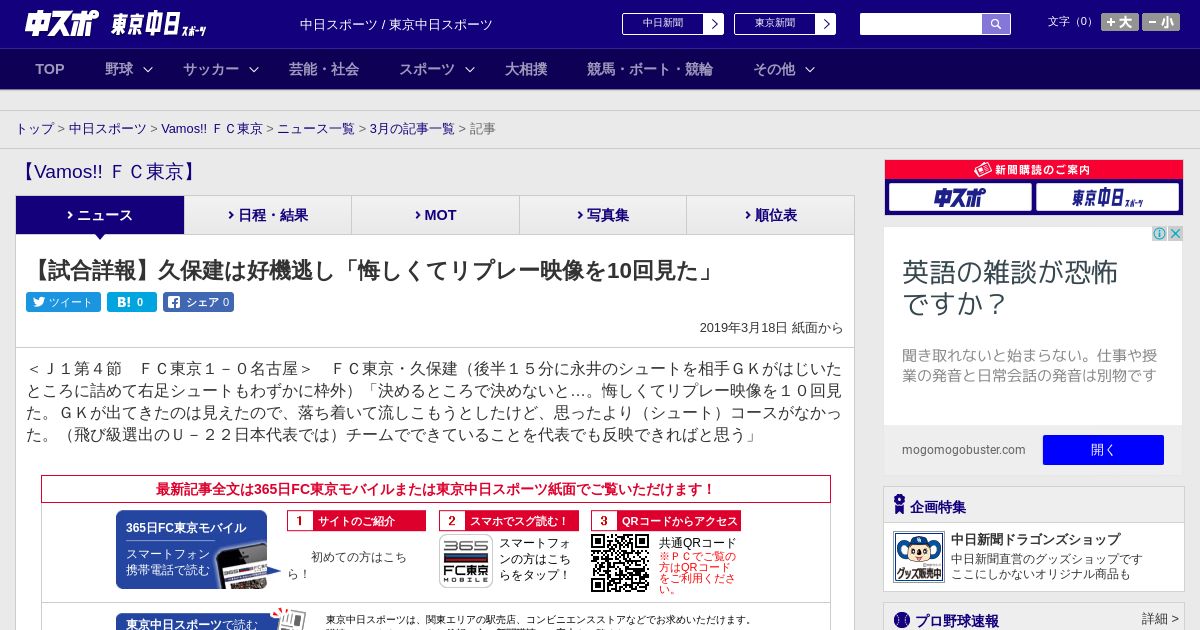This screenshot has height=630, width=1200.
Task: Select the 日程・結果 tab
Action: point(268,215)
